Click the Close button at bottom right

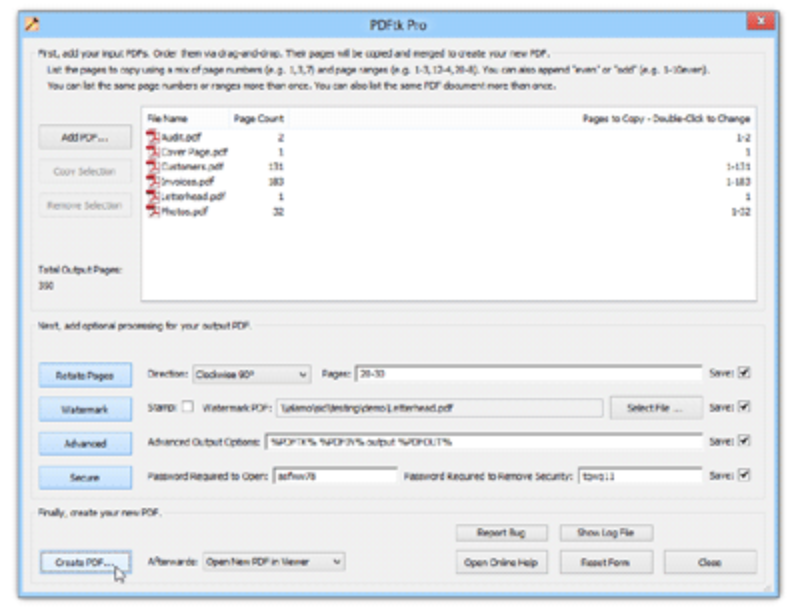click(710, 562)
